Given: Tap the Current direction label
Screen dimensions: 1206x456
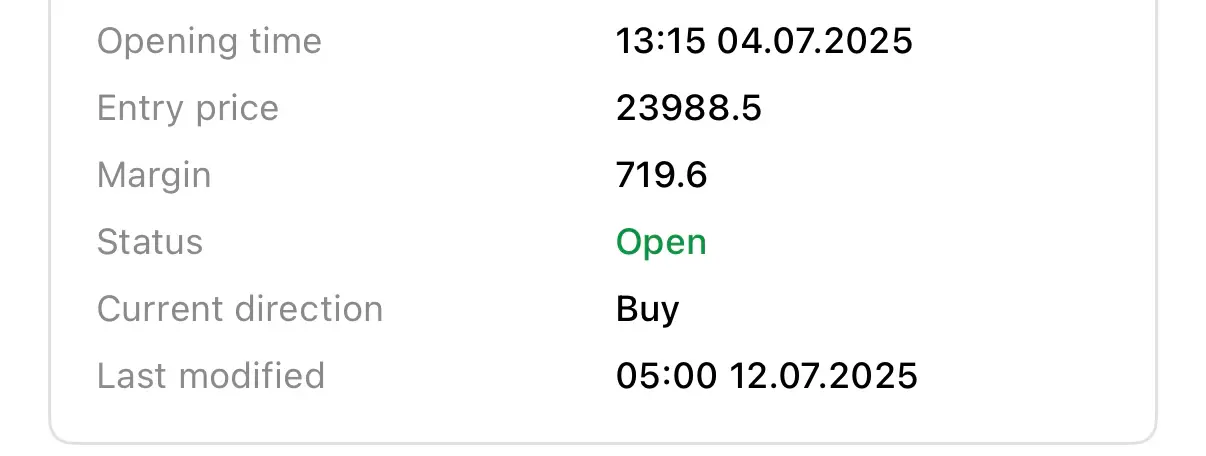Looking at the screenshot, I should tap(240, 309).
